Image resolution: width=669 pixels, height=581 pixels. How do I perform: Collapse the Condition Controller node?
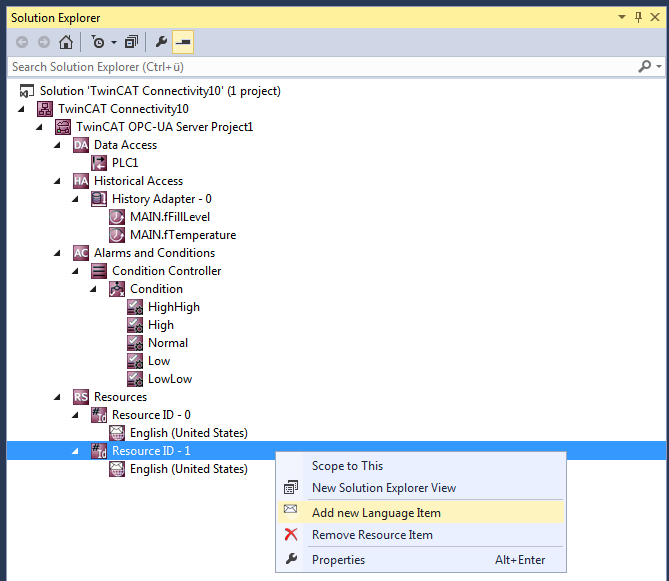click(x=75, y=271)
